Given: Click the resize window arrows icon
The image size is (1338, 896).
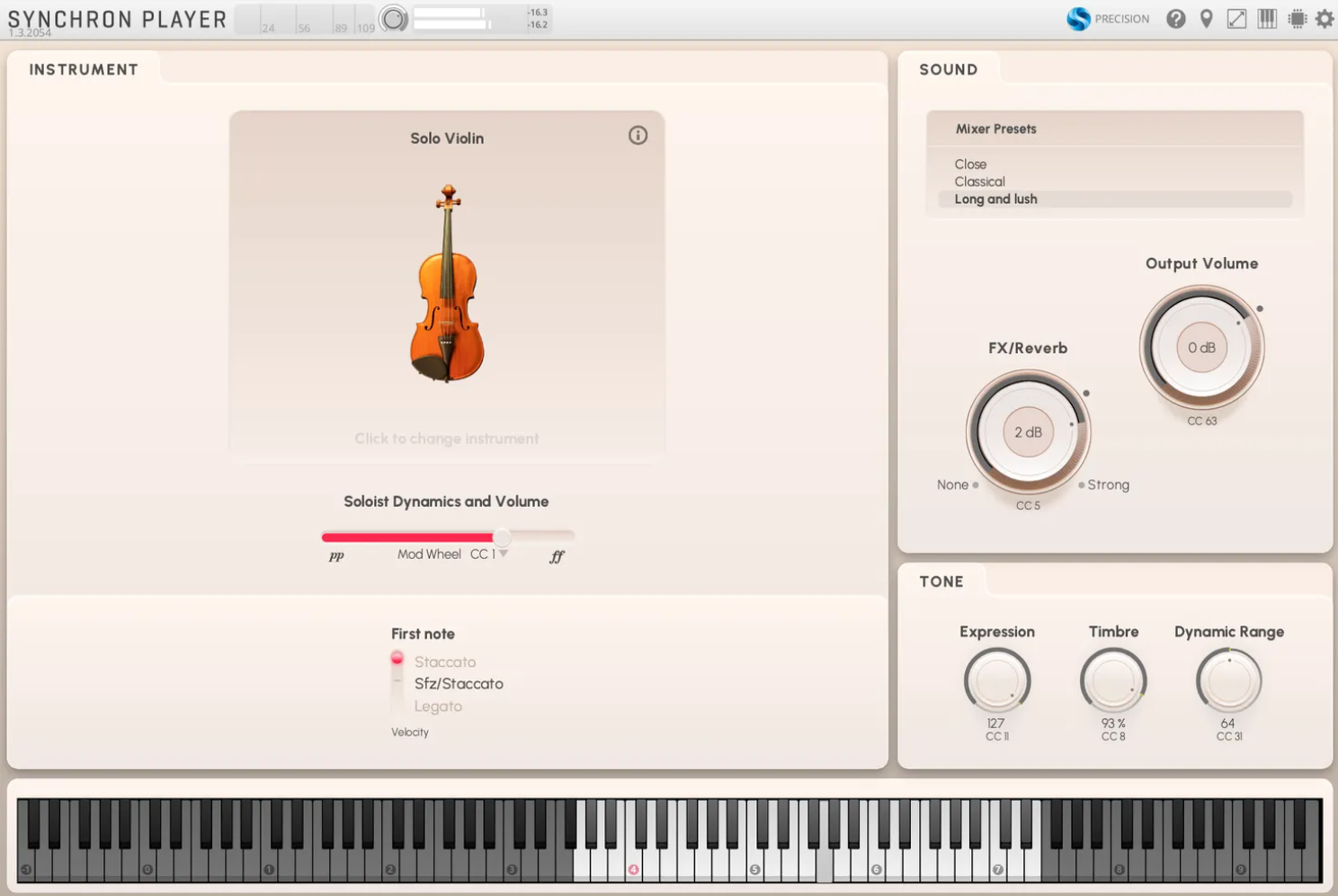Looking at the screenshot, I should click(x=1236, y=19).
